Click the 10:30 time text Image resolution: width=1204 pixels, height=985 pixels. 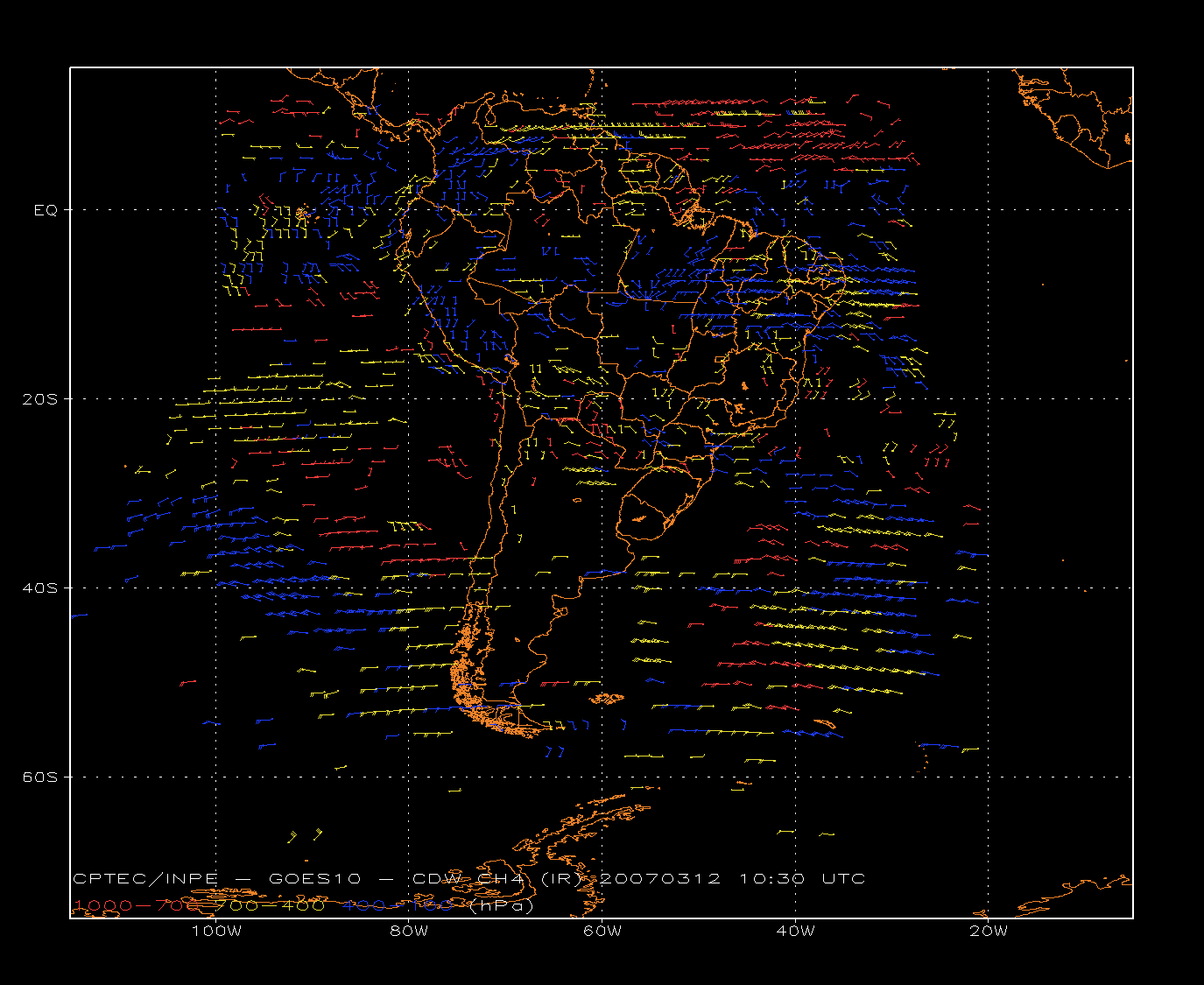point(772,879)
